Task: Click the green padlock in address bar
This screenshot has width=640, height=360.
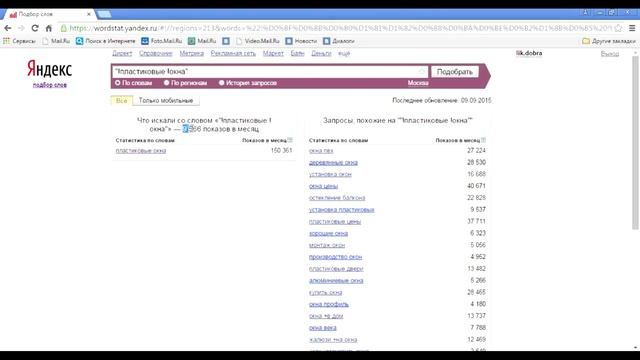Action: pos(64,28)
